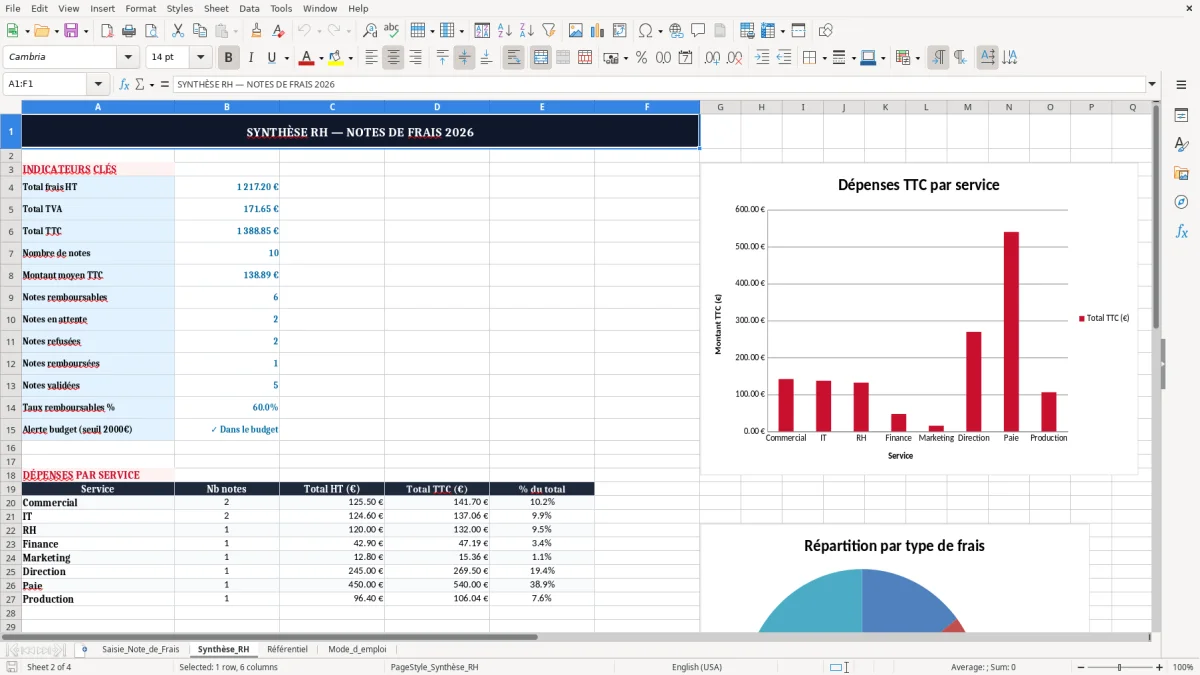This screenshot has width=1200, height=675.
Task: Switch to Référentiel sheet tab
Action: [x=287, y=649]
